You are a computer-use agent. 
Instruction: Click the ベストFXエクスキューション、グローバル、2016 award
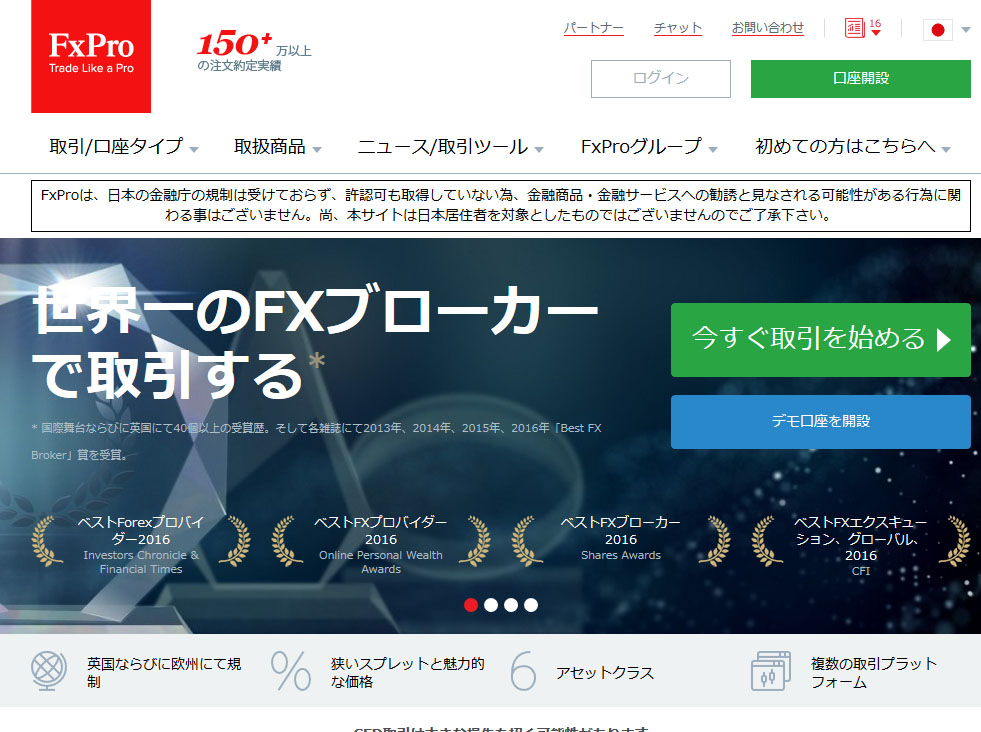(x=861, y=544)
